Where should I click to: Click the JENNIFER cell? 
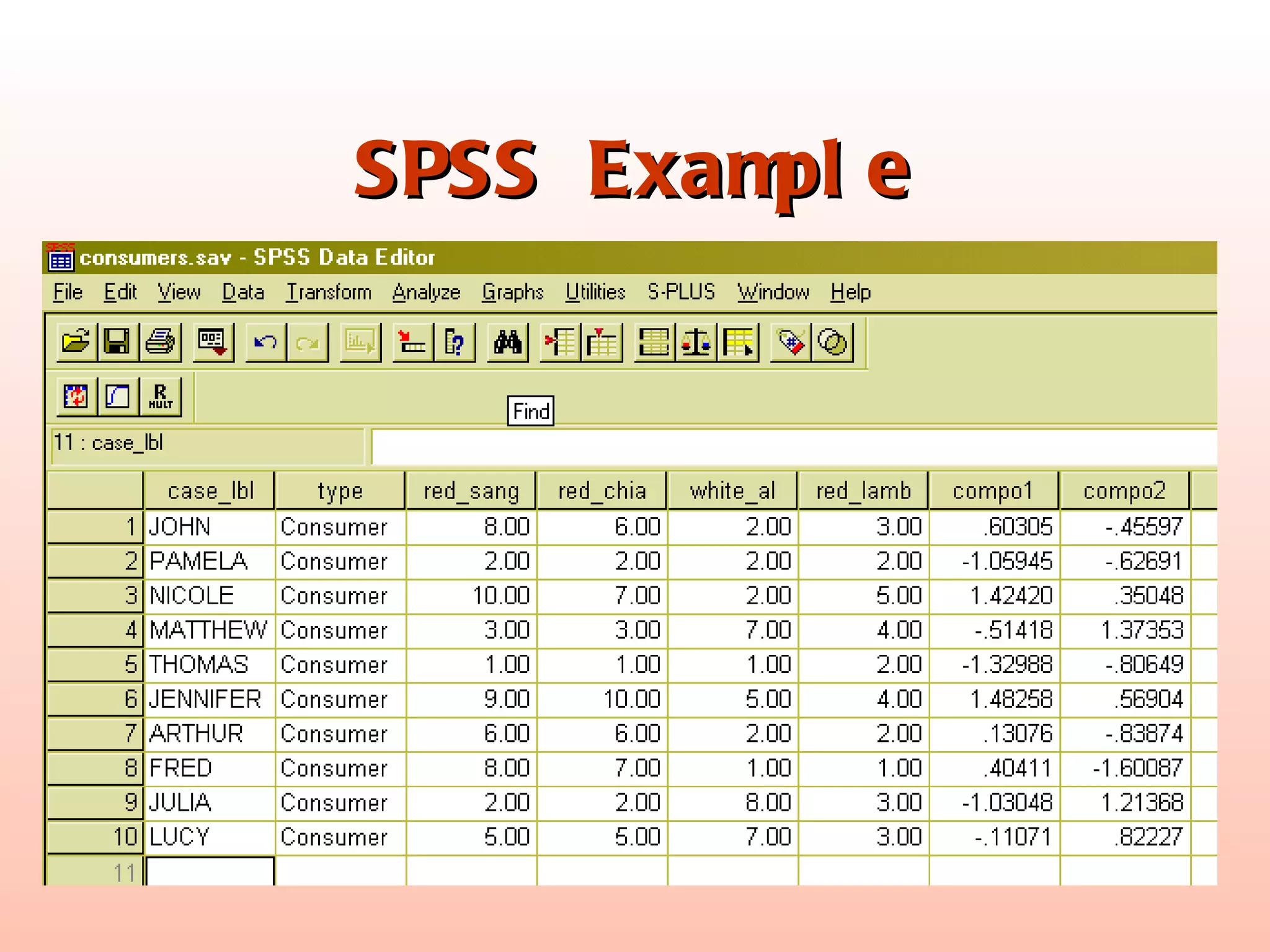click(x=210, y=699)
